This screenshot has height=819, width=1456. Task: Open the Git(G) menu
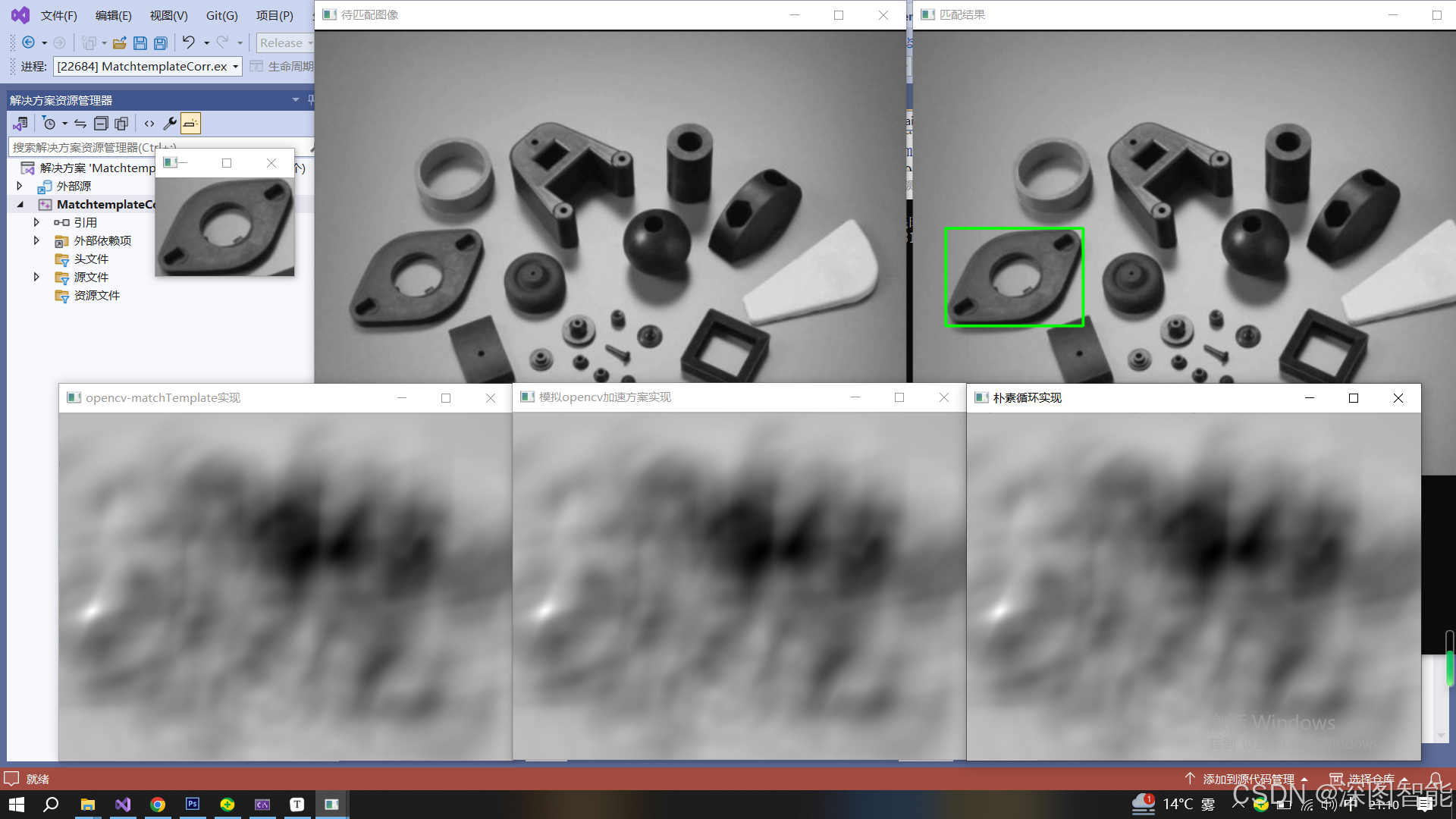coord(221,15)
